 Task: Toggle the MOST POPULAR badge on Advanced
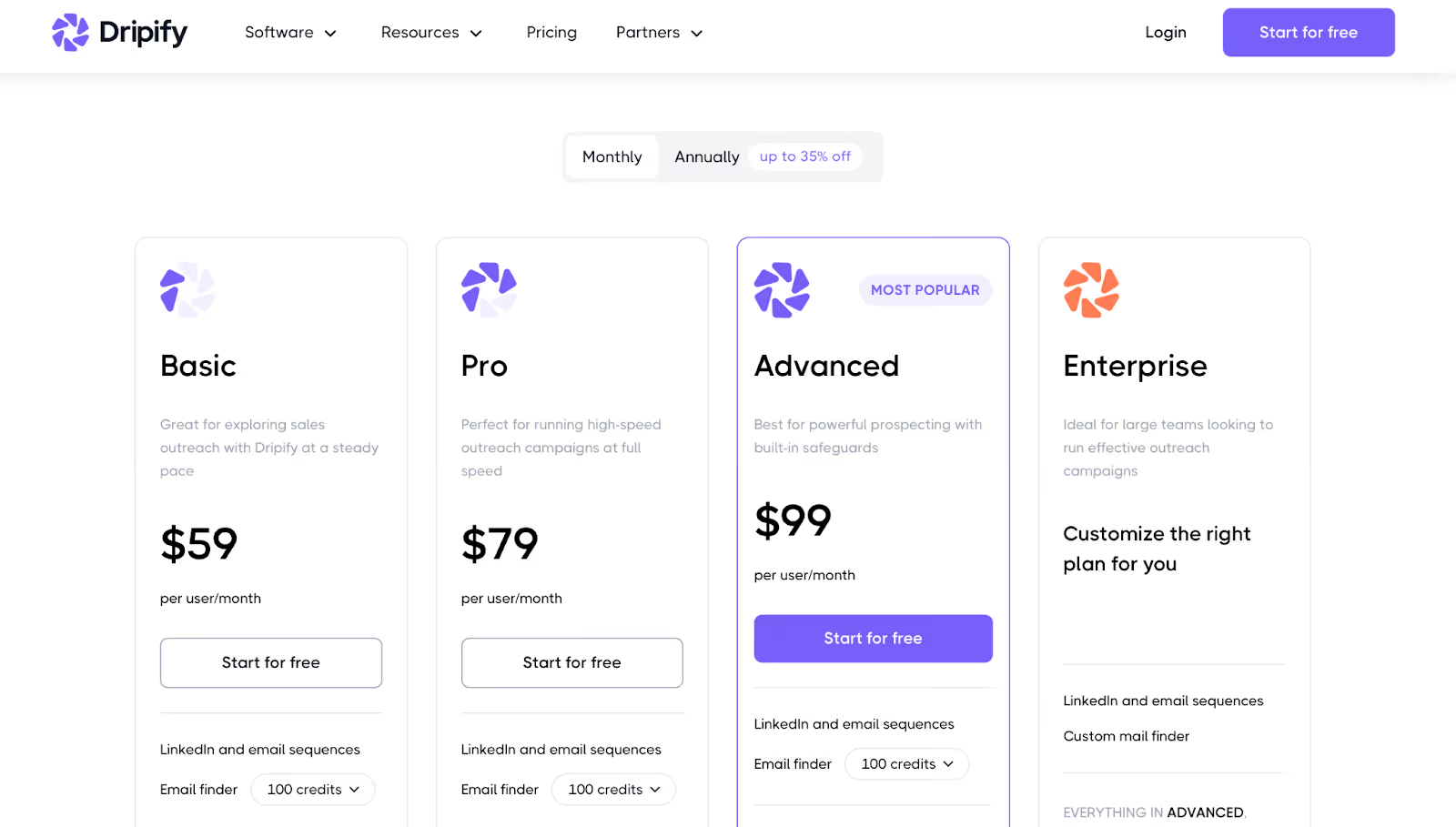pyautogui.click(x=925, y=289)
